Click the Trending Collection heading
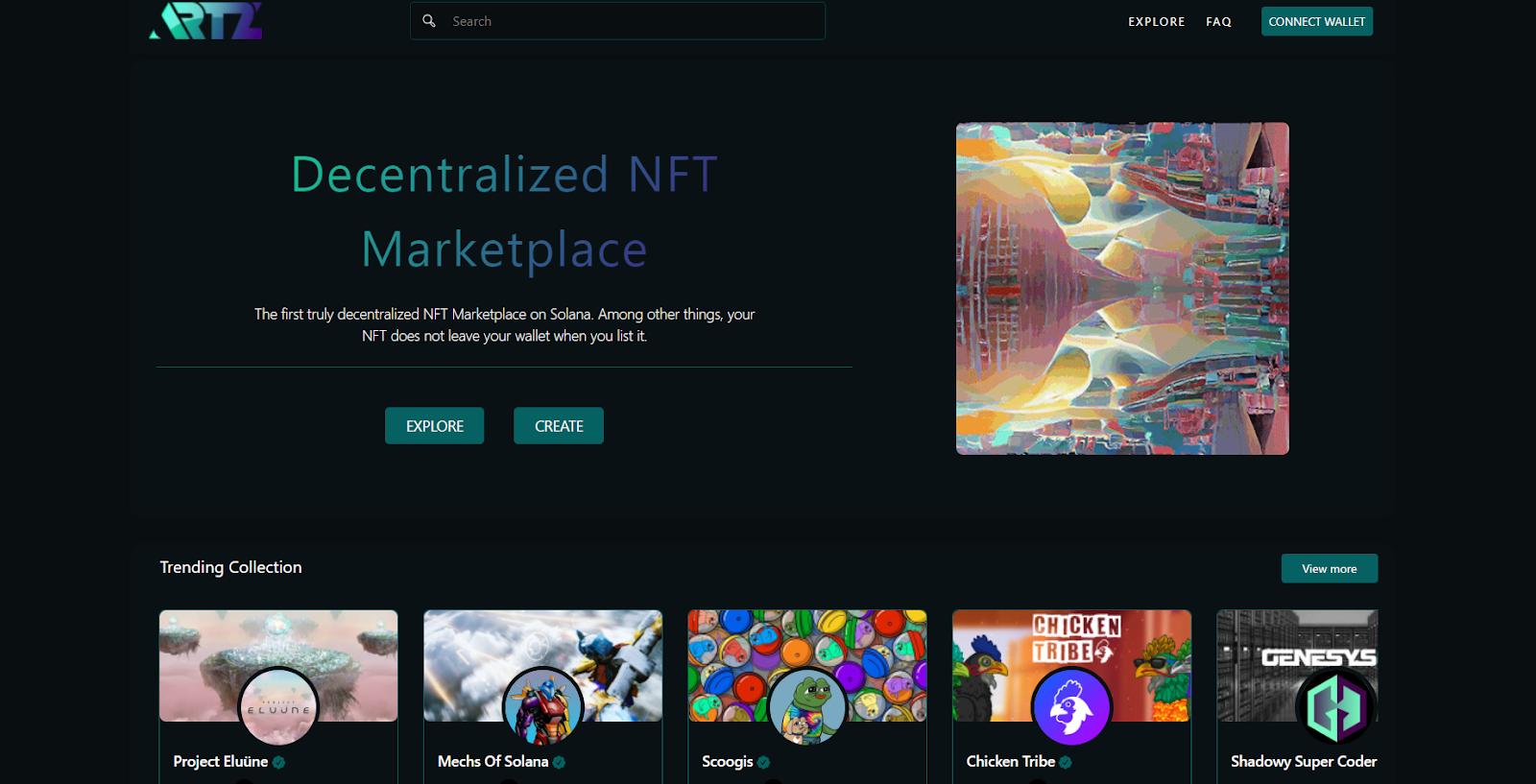 click(x=230, y=567)
